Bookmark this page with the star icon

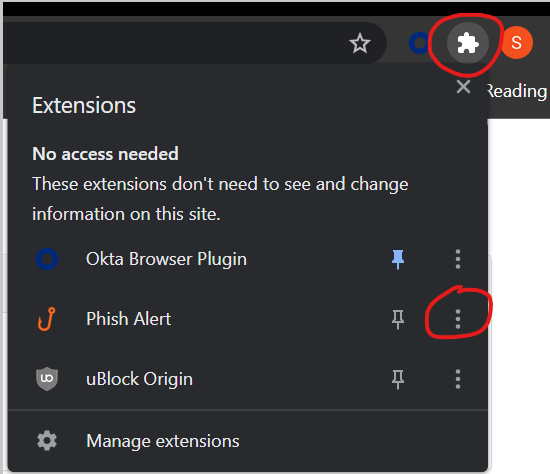[360, 43]
